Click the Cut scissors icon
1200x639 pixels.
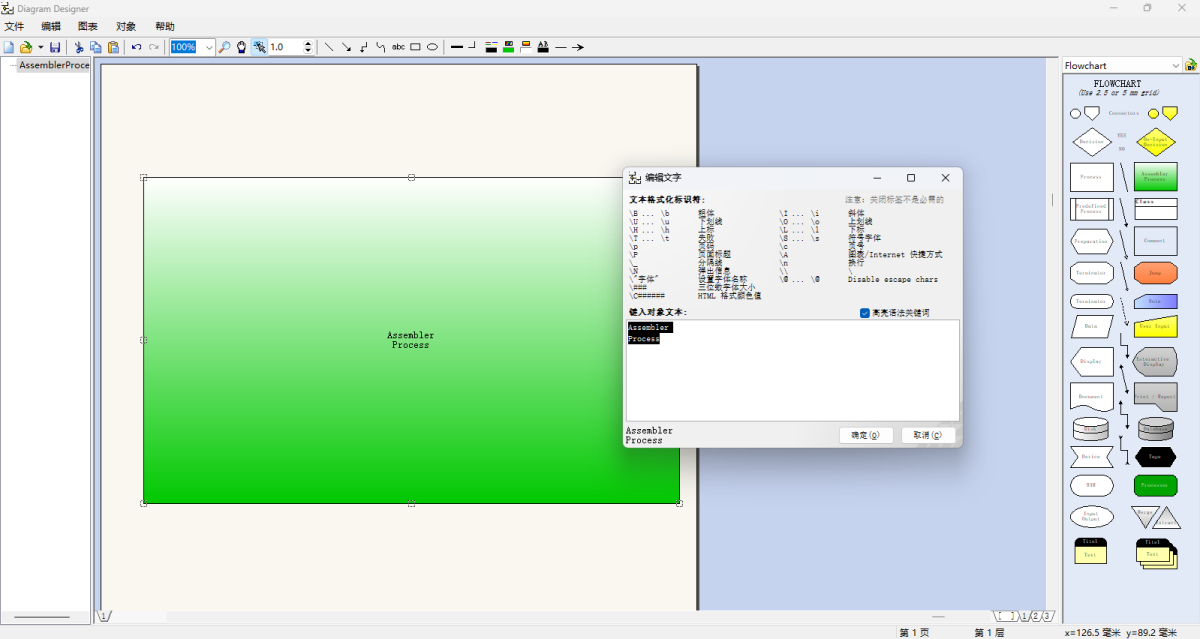coord(79,47)
